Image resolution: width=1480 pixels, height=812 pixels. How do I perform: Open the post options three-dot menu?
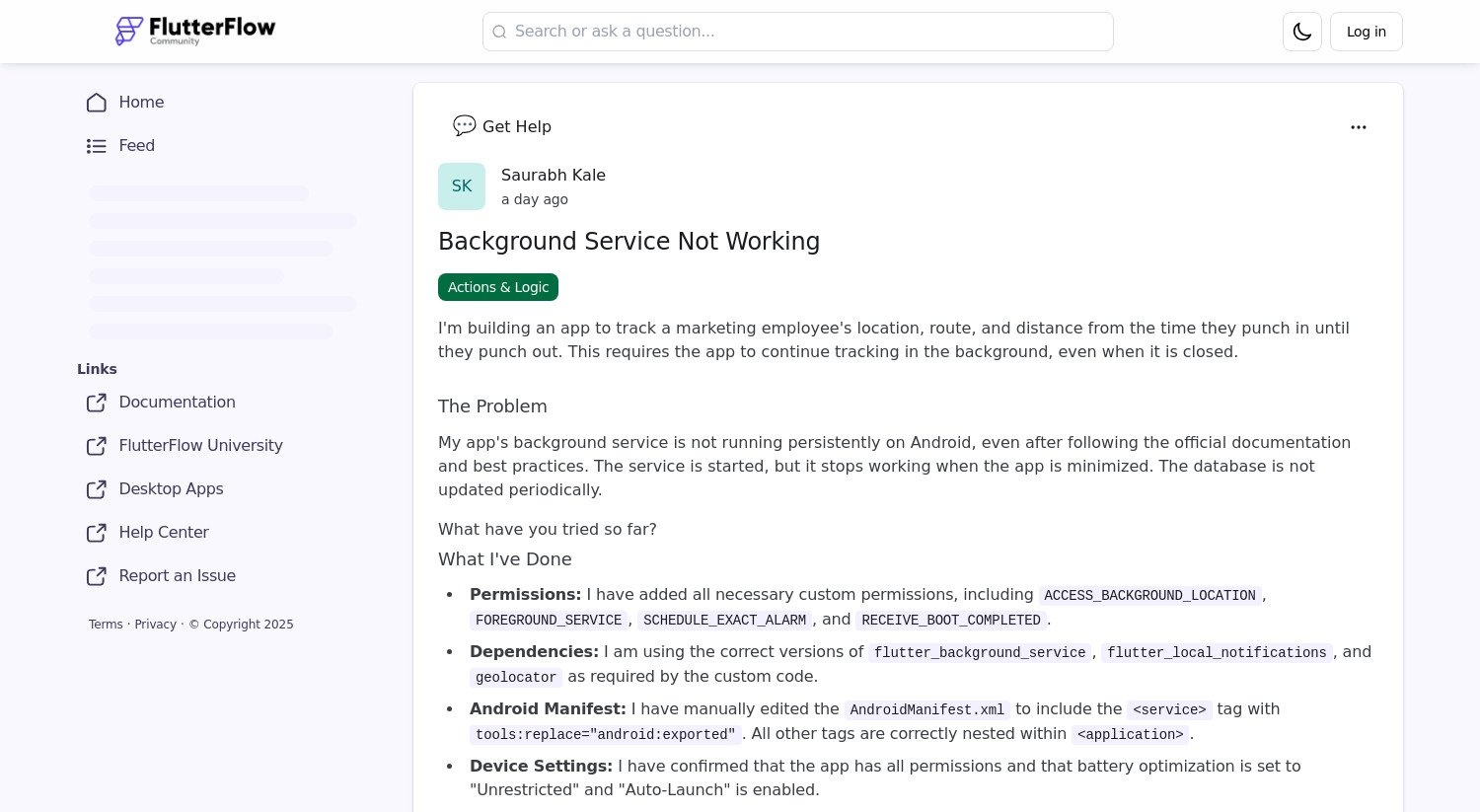tap(1359, 127)
